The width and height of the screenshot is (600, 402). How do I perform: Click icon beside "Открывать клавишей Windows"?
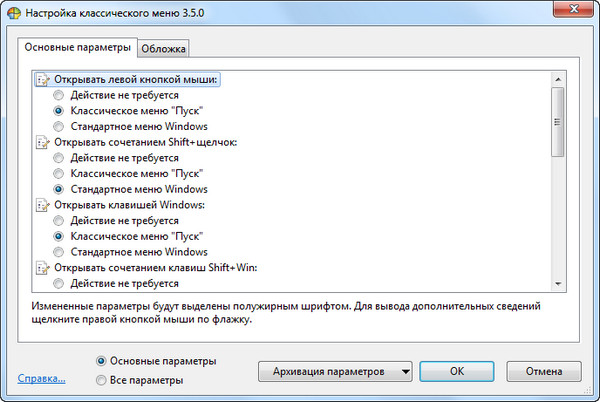coord(41,205)
